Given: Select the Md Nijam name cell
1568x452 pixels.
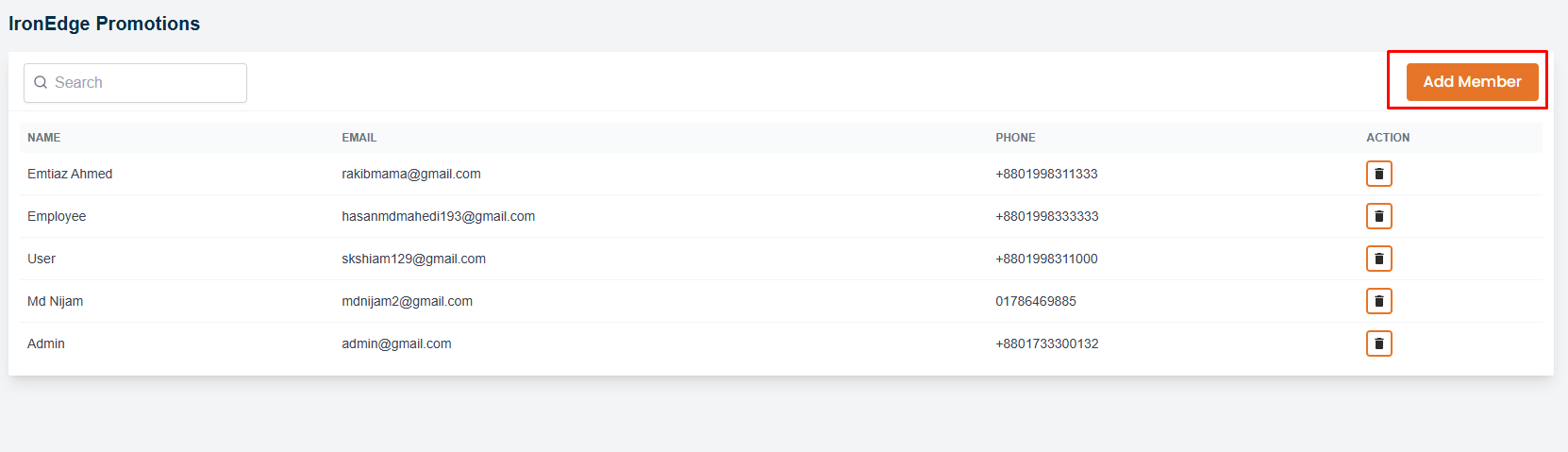Looking at the screenshot, I should 56,301.
